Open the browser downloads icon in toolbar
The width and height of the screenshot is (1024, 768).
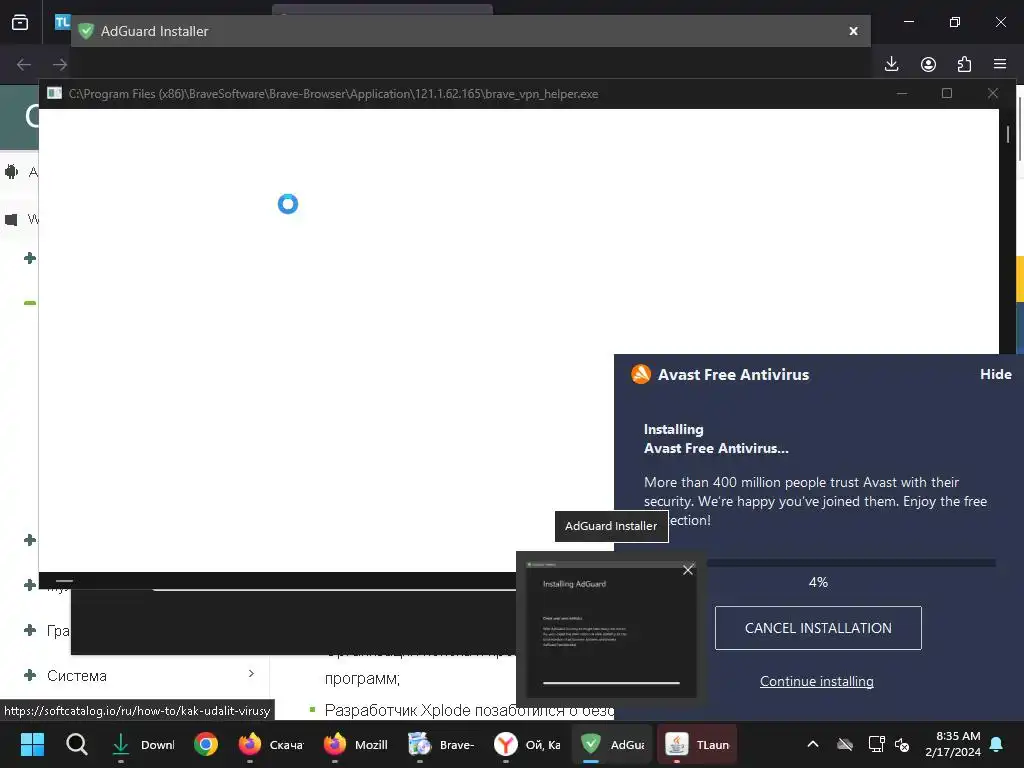point(891,64)
